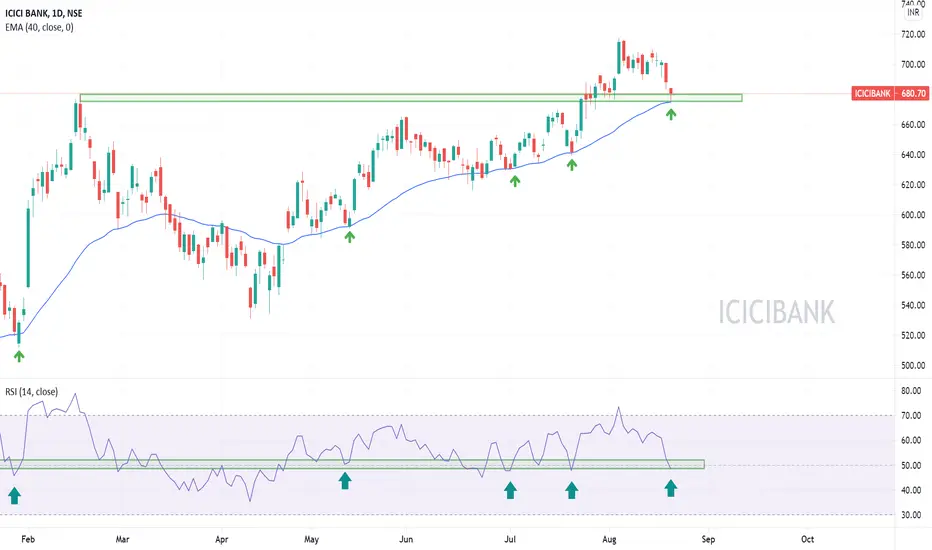
Task: Click the Mar label on time axis
Action: point(122,539)
